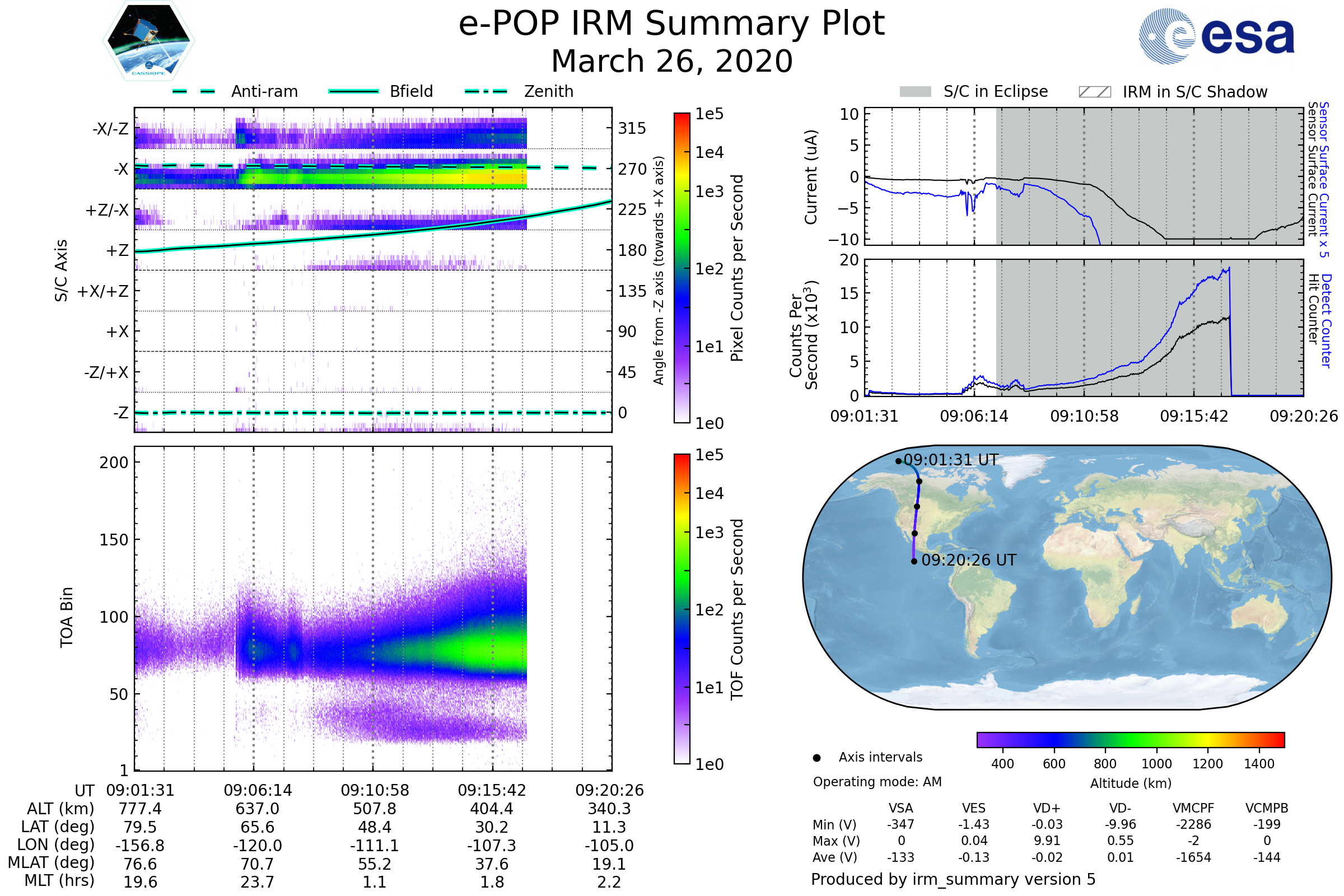Screen dimensions: 1344x896
Task: Click the Pixel Counts per Second colorbar
Action: 682,268
